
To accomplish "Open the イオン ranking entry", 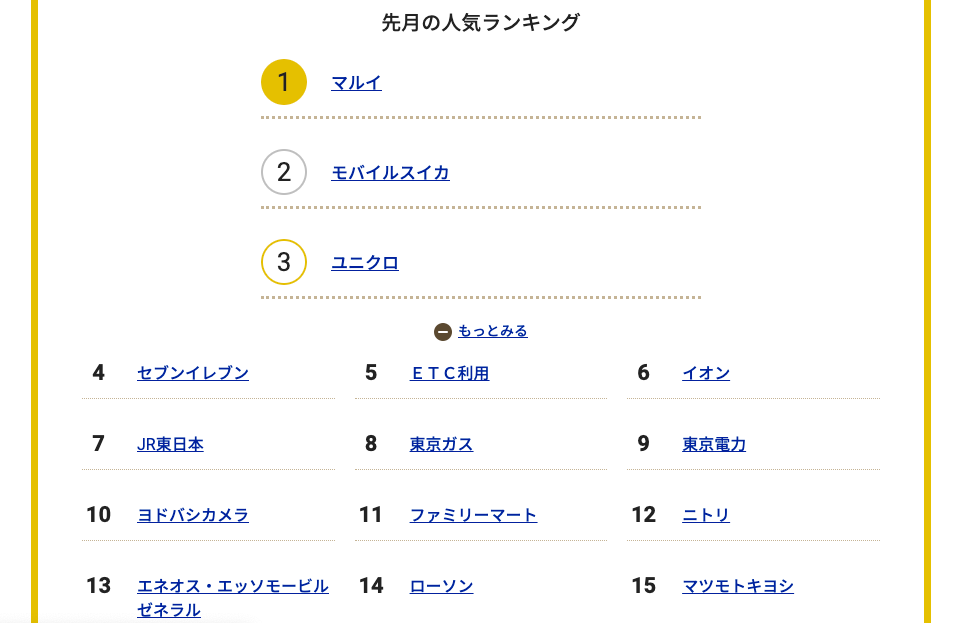I will coord(706,373).
